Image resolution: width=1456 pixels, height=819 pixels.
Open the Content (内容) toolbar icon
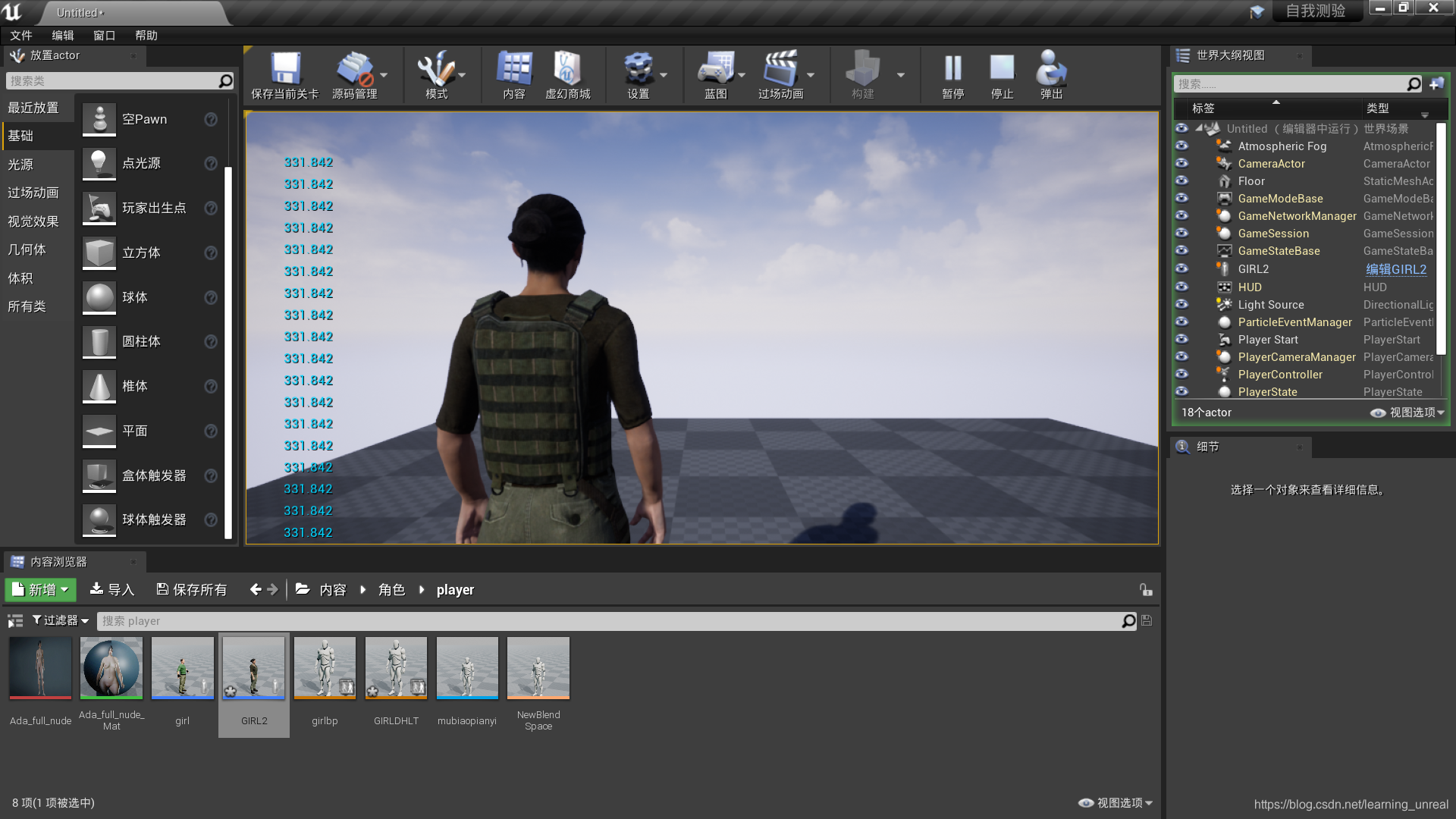pyautogui.click(x=514, y=71)
